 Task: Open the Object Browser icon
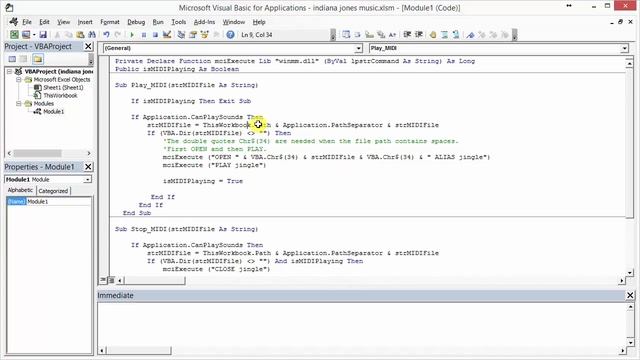(x=204, y=35)
